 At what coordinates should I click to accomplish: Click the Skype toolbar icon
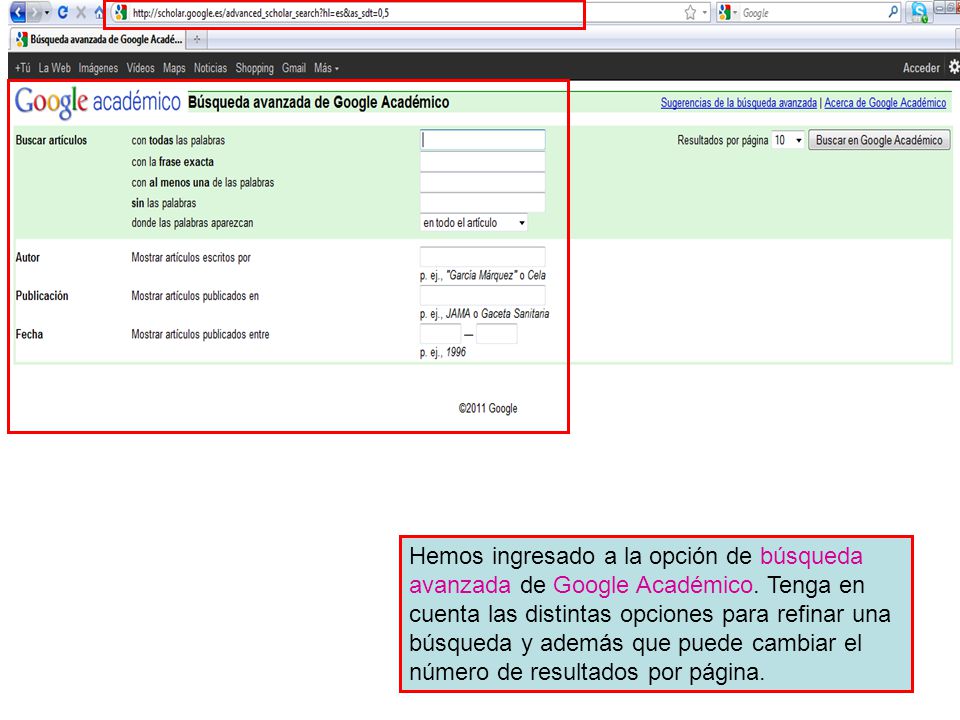click(x=918, y=12)
